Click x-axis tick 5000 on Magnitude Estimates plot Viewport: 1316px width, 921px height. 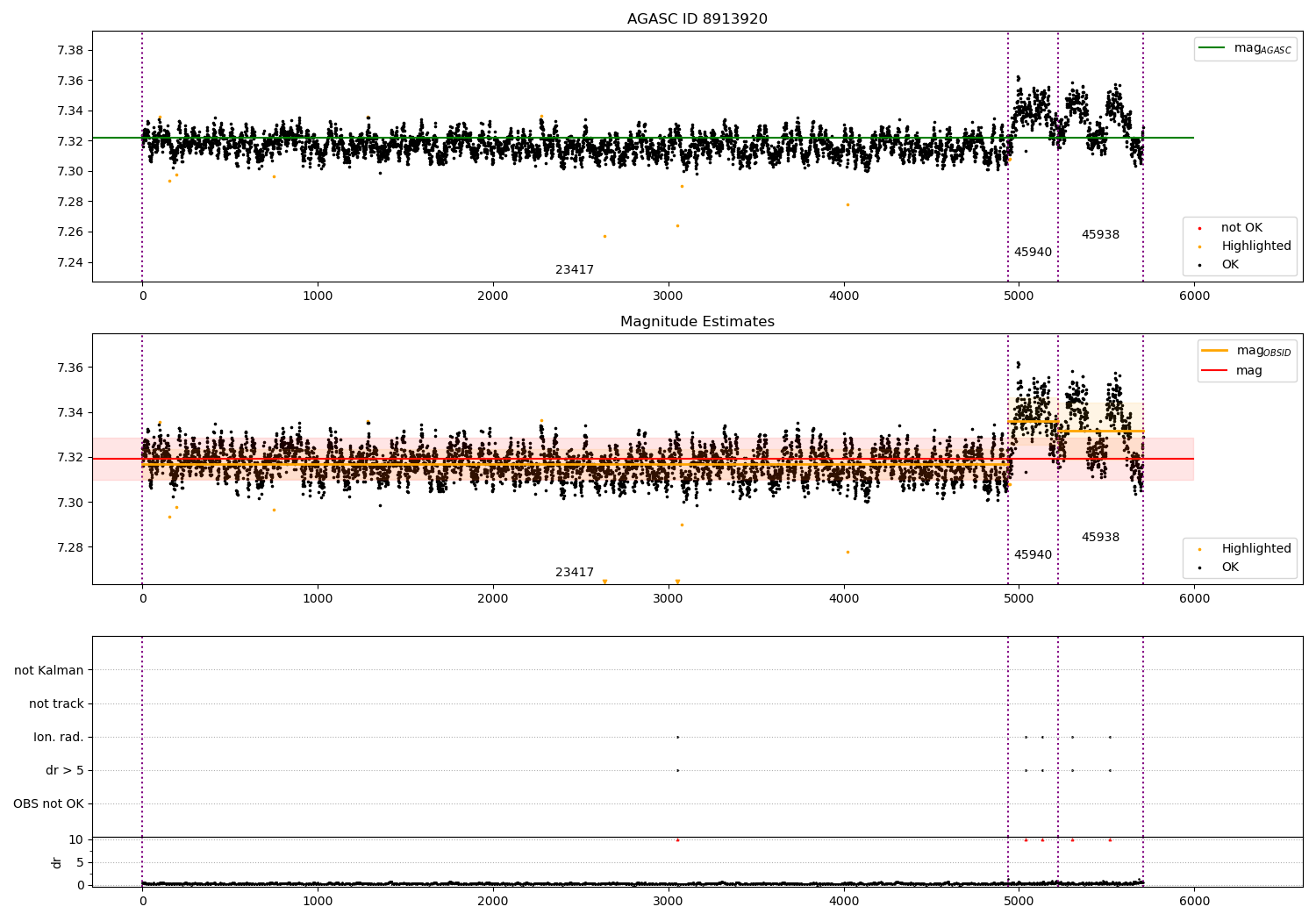1019,599
